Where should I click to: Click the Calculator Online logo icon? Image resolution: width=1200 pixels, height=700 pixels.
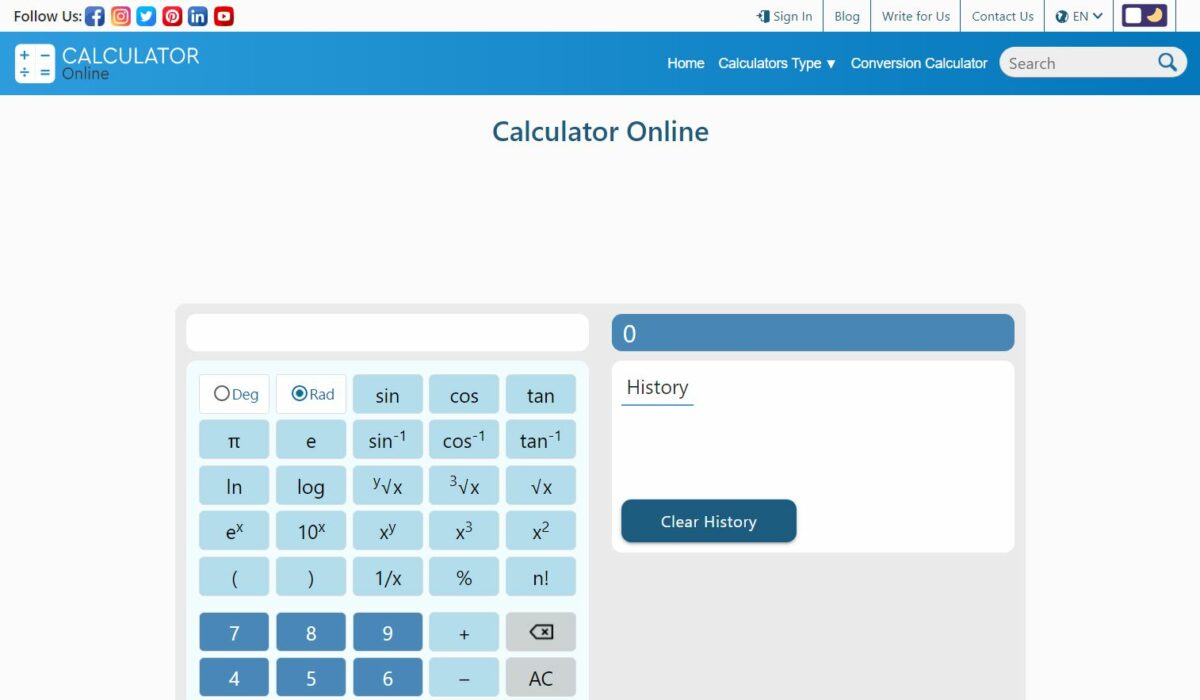34,62
